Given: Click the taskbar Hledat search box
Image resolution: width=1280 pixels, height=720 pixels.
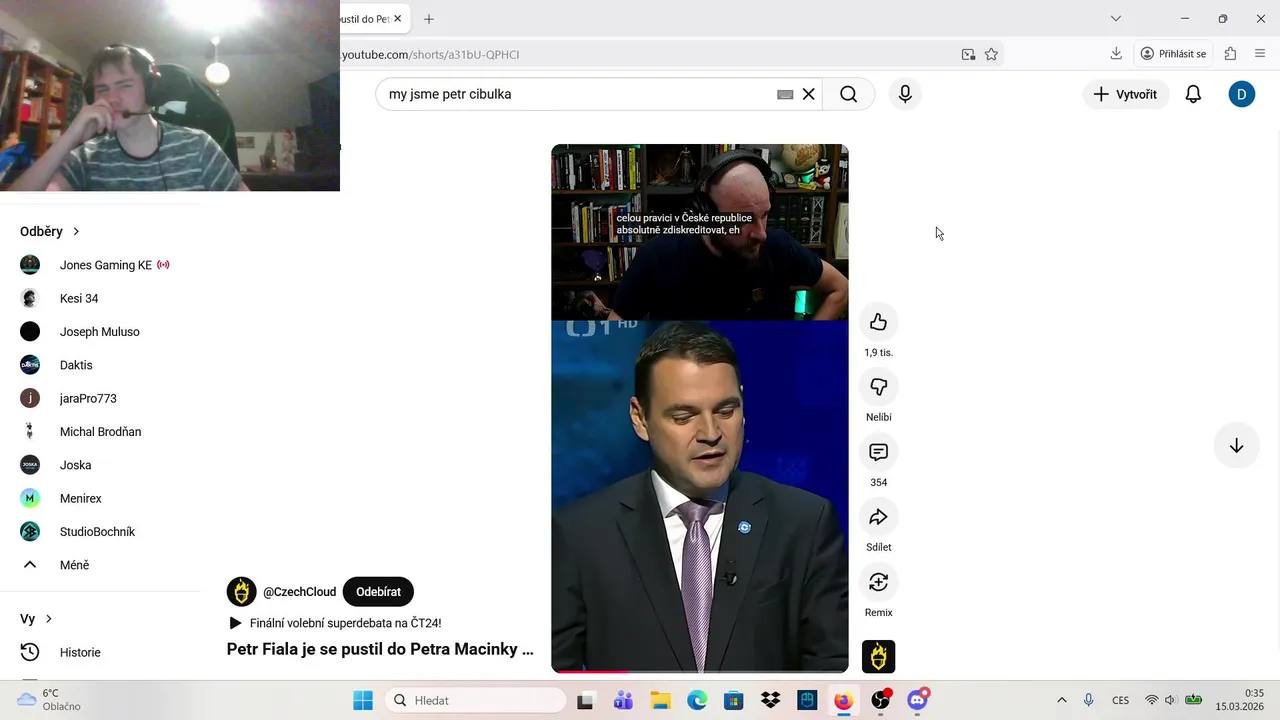Looking at the screenshot, I should pos(476,701).
